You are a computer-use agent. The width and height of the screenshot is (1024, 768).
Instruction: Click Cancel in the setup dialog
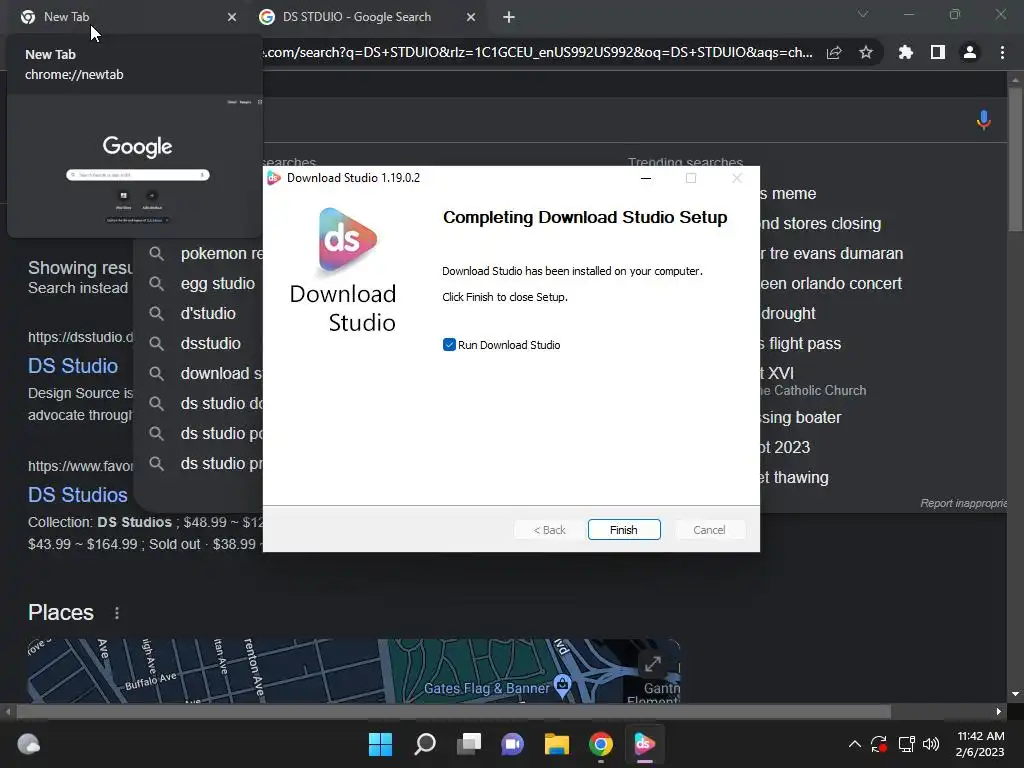(709, 530)
